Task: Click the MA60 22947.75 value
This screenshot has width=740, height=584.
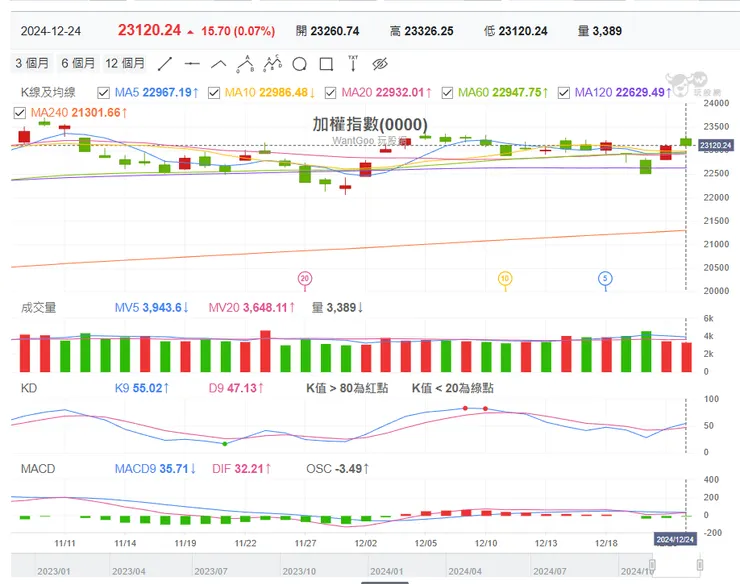Action: tap(504, 93)
